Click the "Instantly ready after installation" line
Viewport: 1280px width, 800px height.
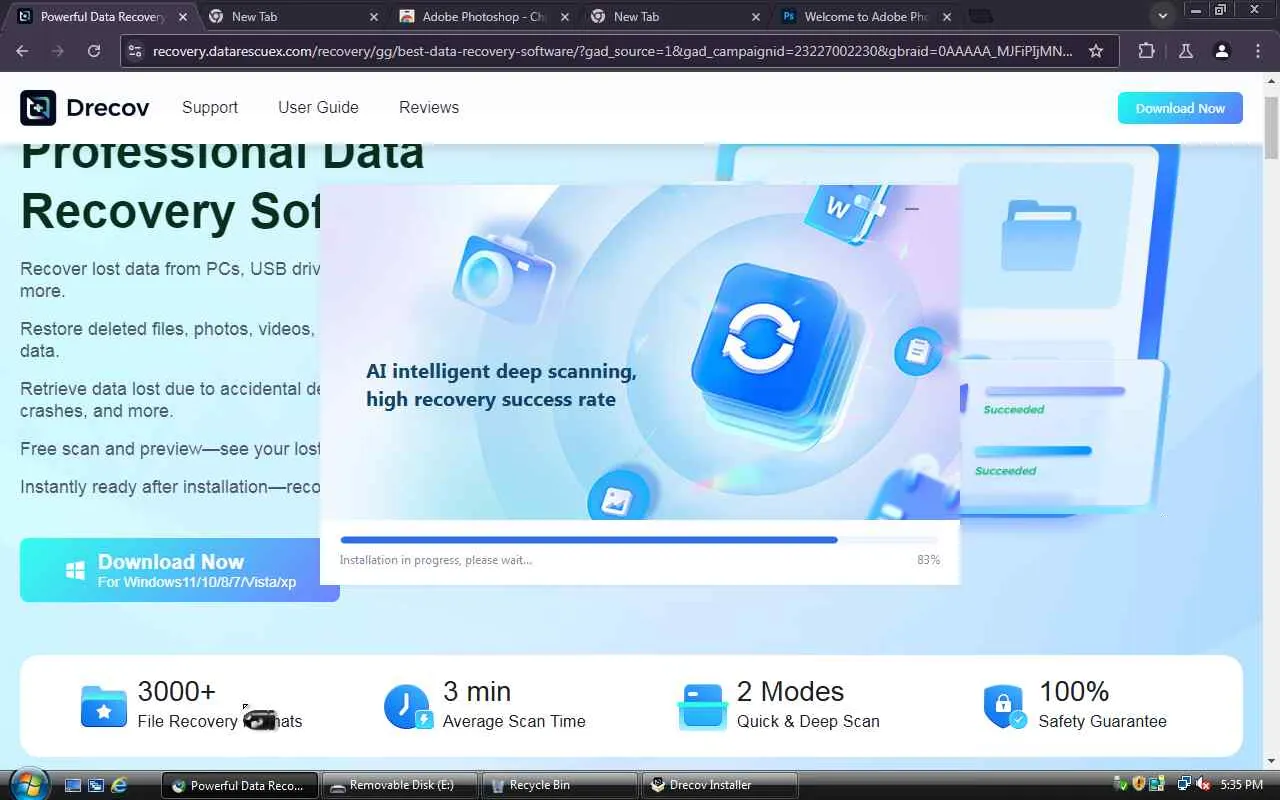click(x=170, y=487)
